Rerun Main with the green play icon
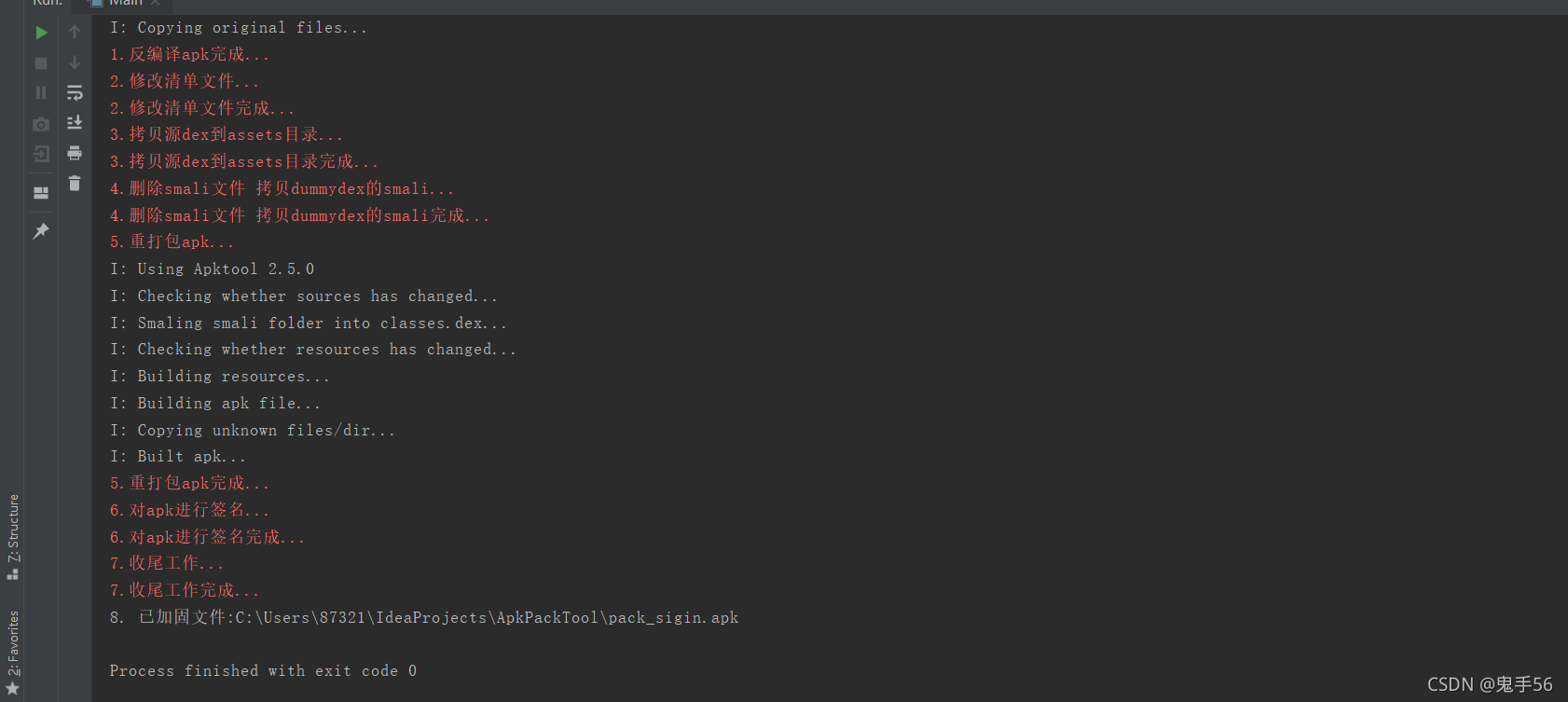The width and height of the screenshot is (1568, 702). coord(41,33)
